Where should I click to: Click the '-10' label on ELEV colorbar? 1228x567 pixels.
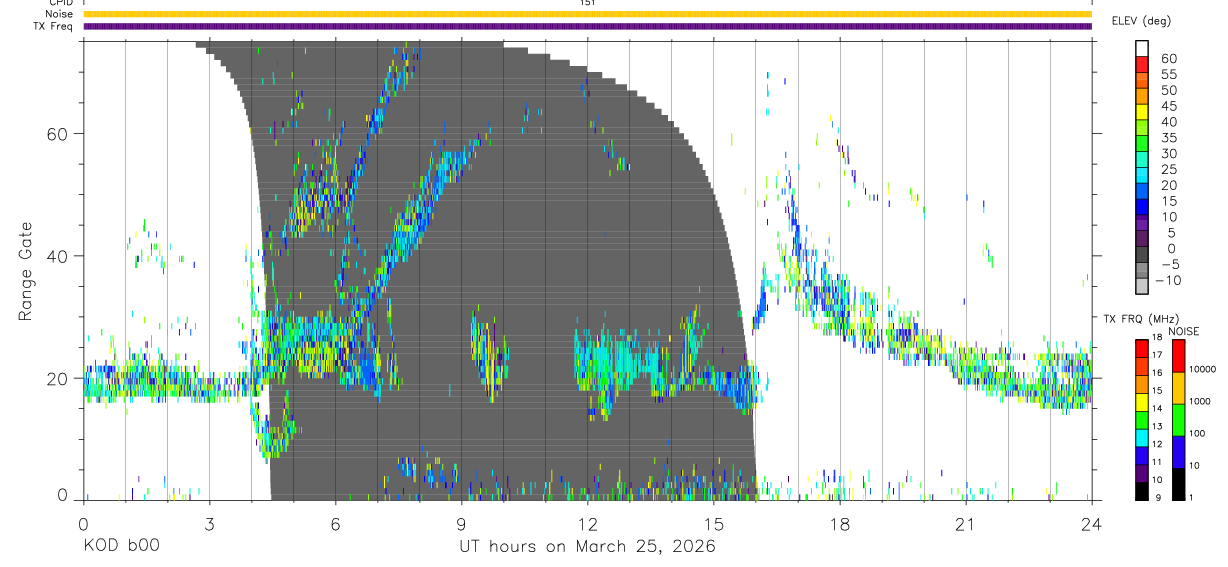(x=1168, y=280)
